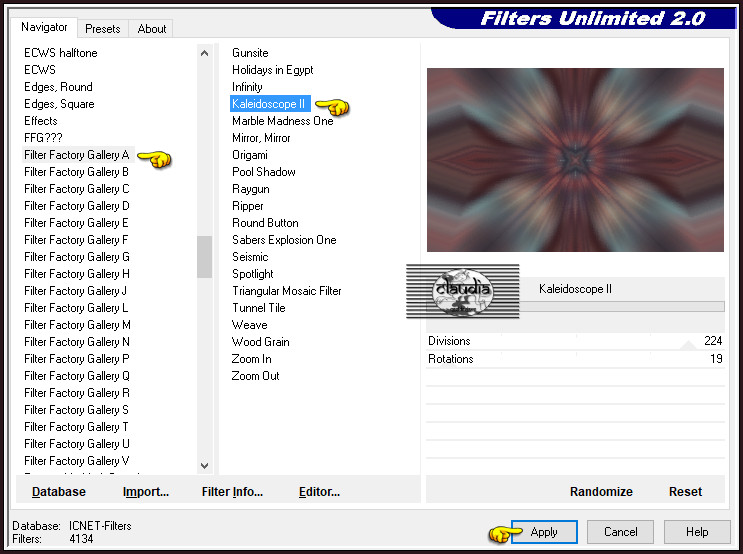Select Filter Factory Gallery N
743x554 pixels.
click(x=77, y=342)
